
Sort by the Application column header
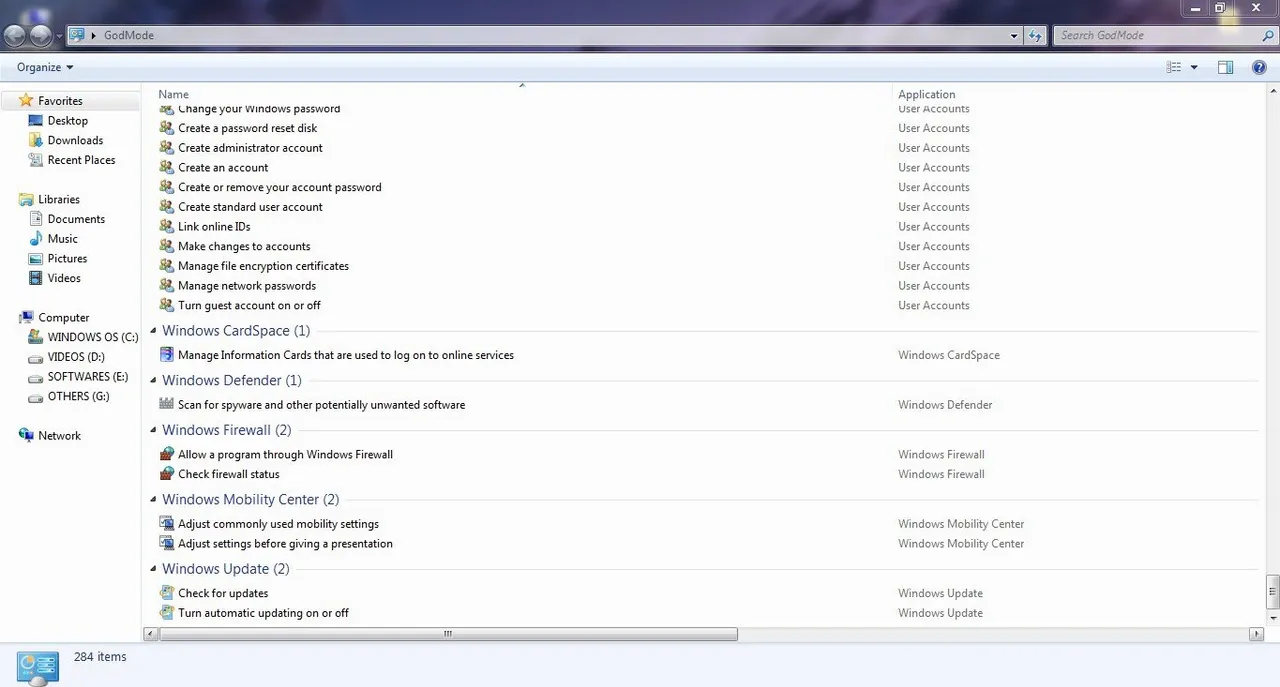point(927,94)
